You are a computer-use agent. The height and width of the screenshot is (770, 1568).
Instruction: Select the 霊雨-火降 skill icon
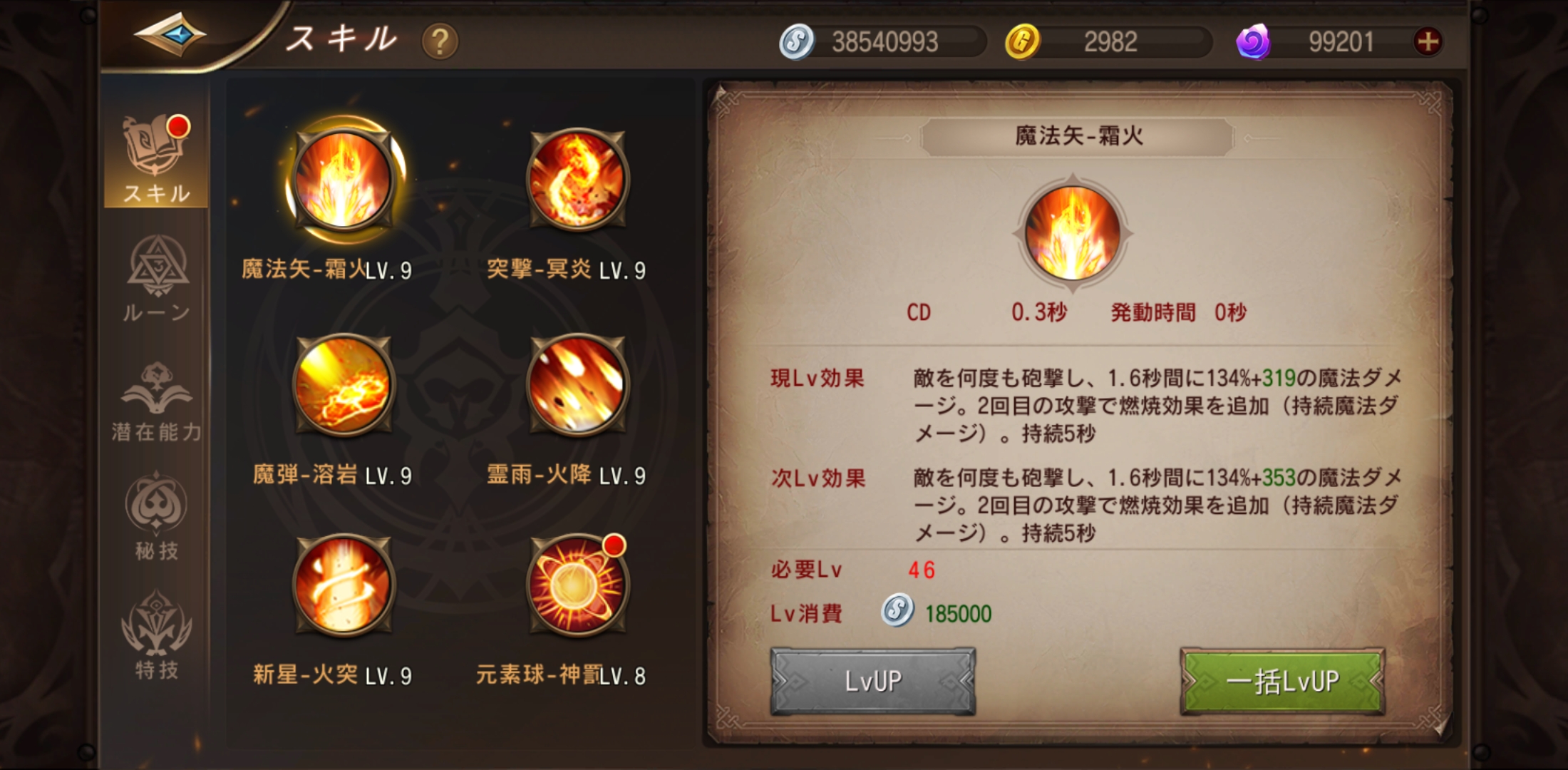pyautogui.click(x=577, y=385)
